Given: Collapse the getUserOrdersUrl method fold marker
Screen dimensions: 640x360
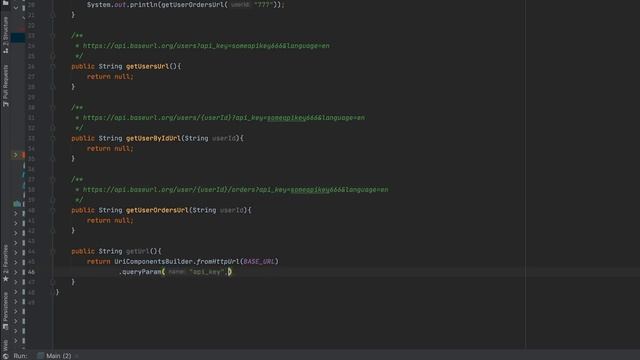Looking at the screenshot, I should [53, 210].
